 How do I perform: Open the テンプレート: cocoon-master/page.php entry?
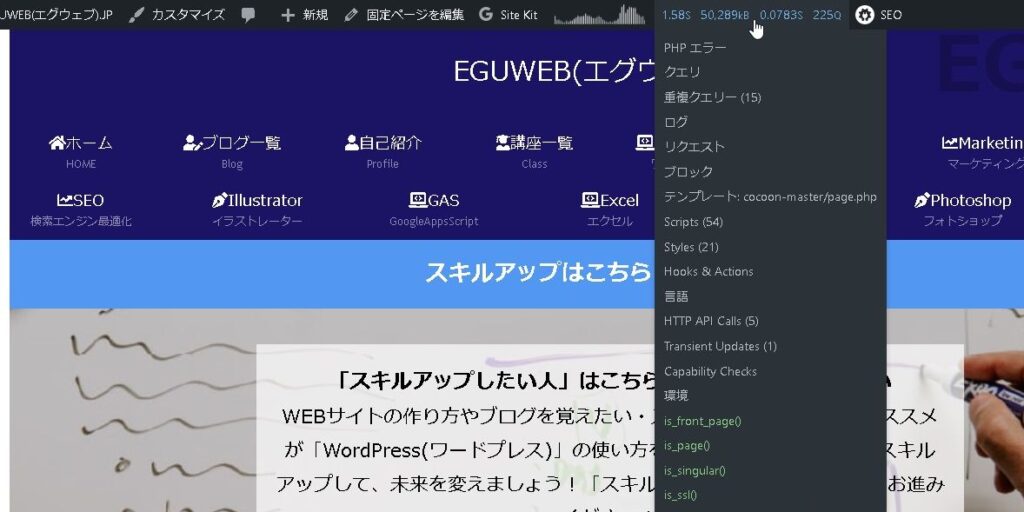(x=769, y=197)
